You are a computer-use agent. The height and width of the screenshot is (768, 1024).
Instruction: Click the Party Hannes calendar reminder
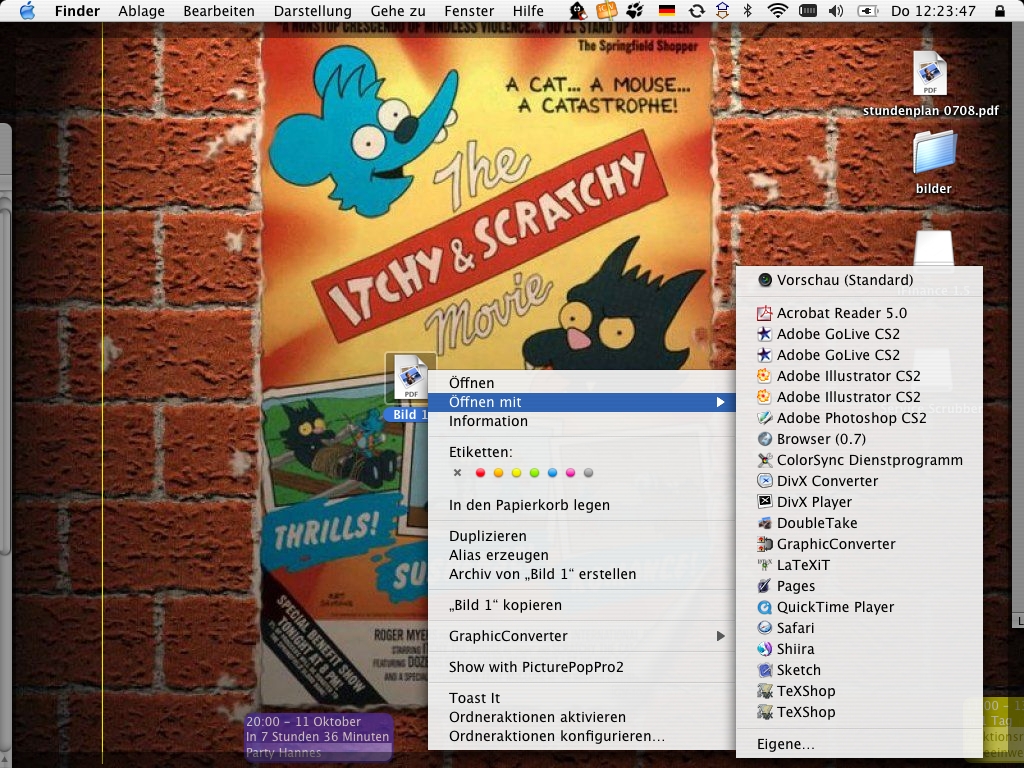(319, 737)
